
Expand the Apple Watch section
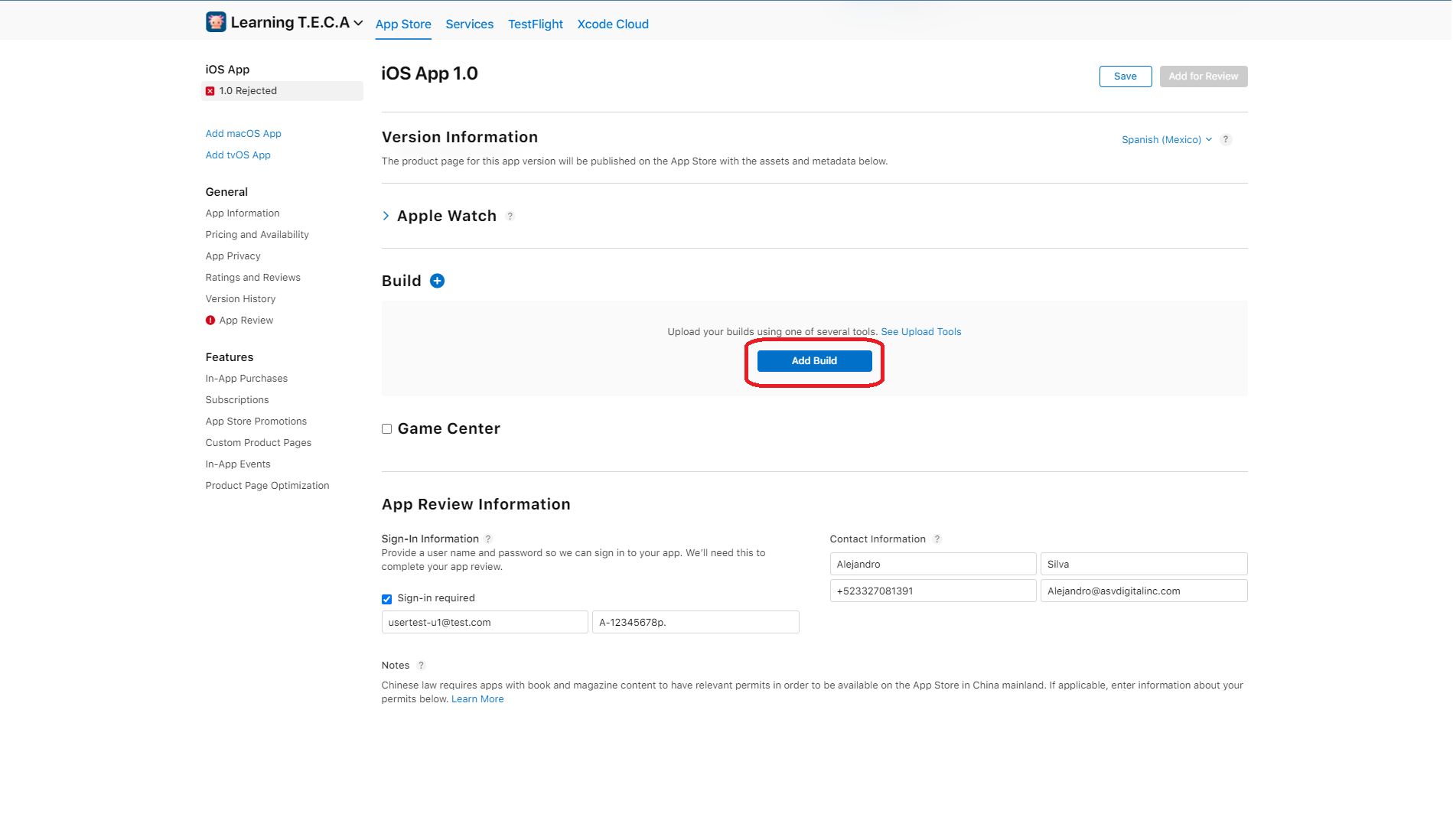(386, 217)
